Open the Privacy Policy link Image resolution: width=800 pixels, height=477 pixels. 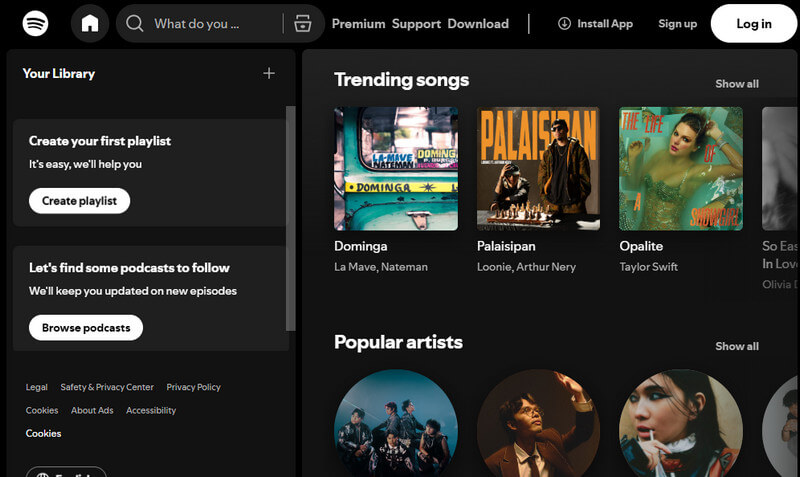pyautogui.click(x=193, y=387)
